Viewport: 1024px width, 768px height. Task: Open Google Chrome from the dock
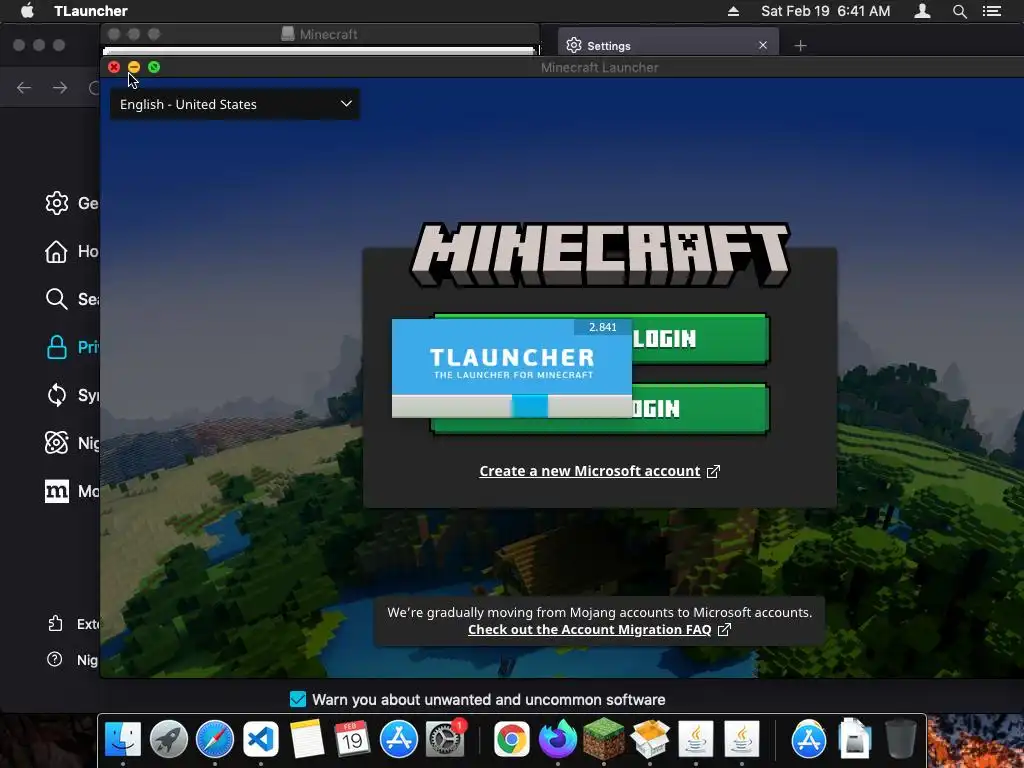511,739
